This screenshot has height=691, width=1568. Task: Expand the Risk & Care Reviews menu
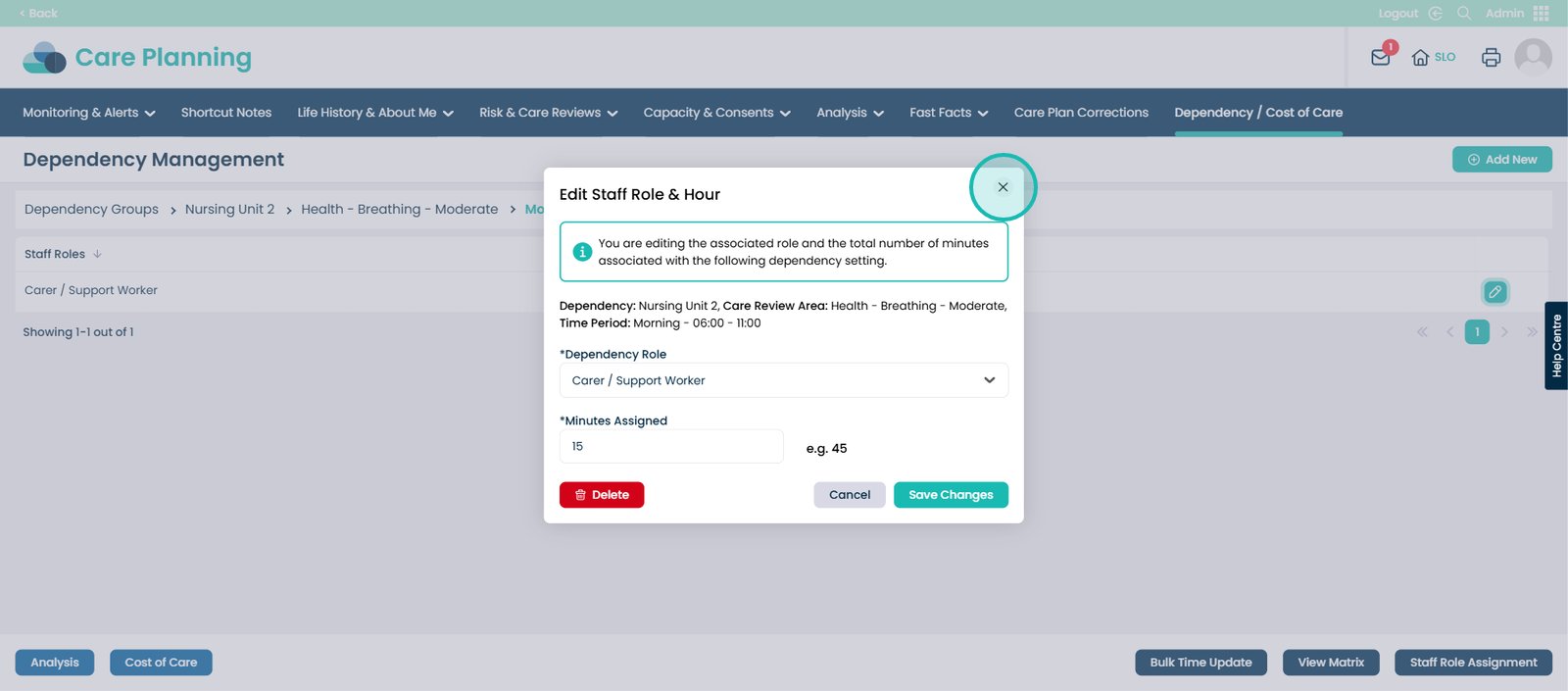click(548, 113)
